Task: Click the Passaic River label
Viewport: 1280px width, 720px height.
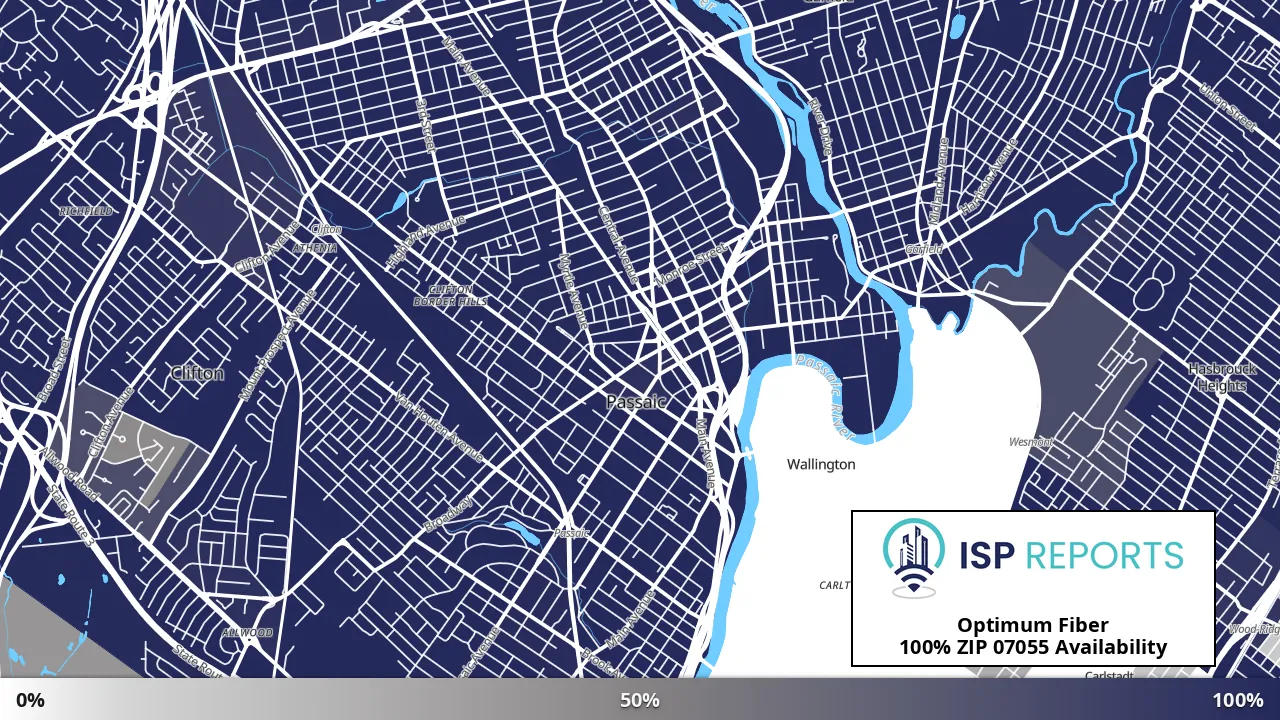Action: 827,397
